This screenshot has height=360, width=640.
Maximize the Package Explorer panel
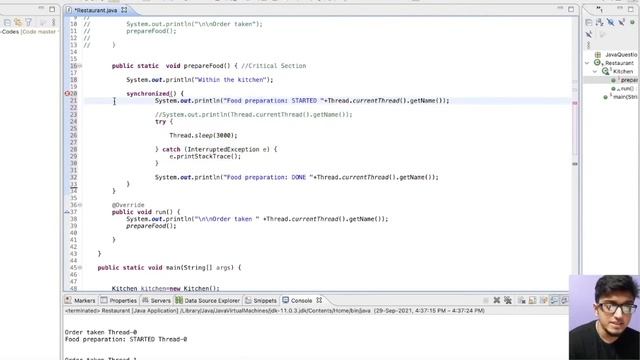click(52, 9)
